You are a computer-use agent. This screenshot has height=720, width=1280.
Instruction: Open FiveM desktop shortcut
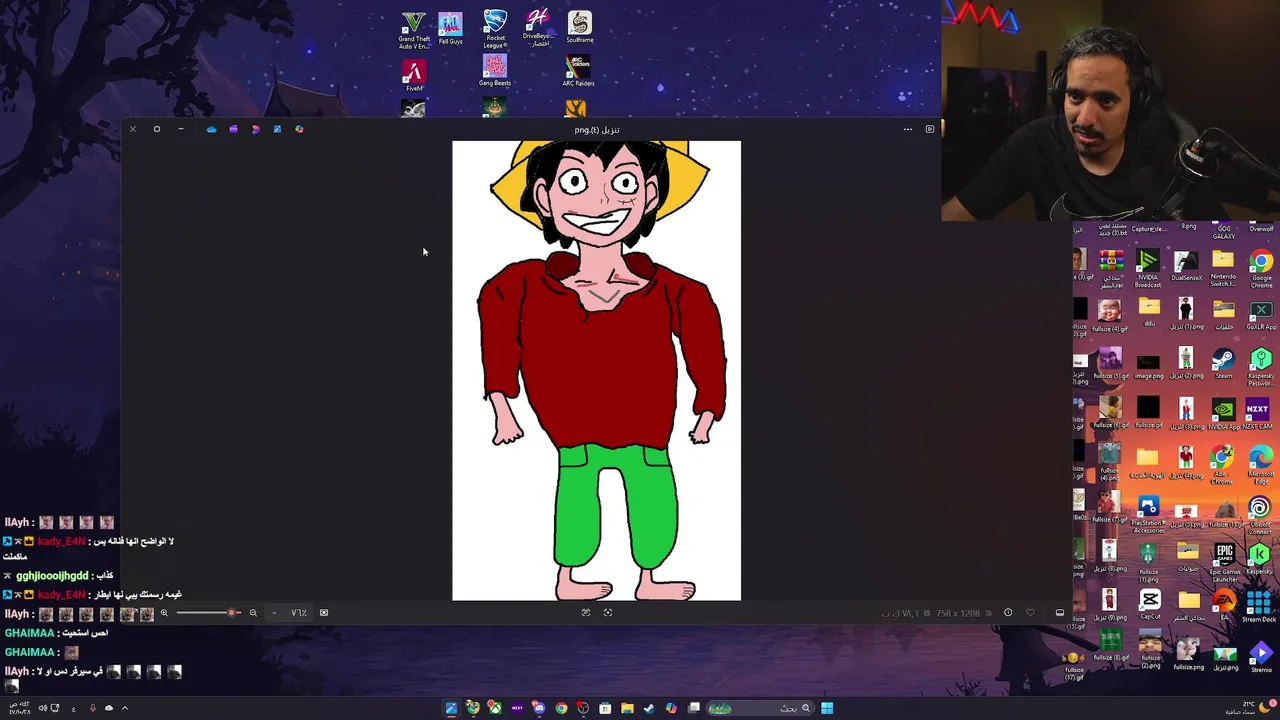click(414, 76)
